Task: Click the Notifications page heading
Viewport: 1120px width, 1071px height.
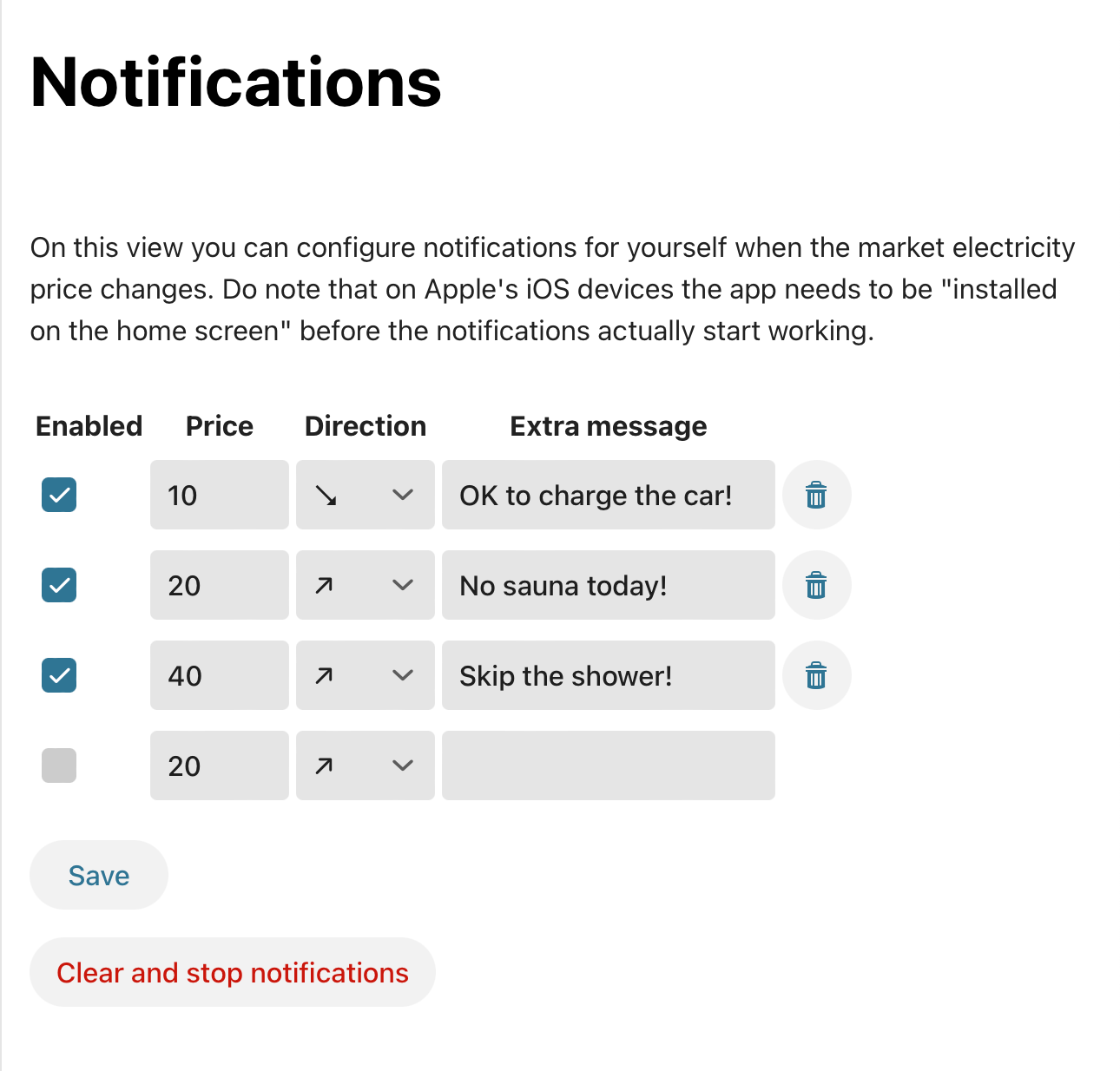Action: pos(235,81)
